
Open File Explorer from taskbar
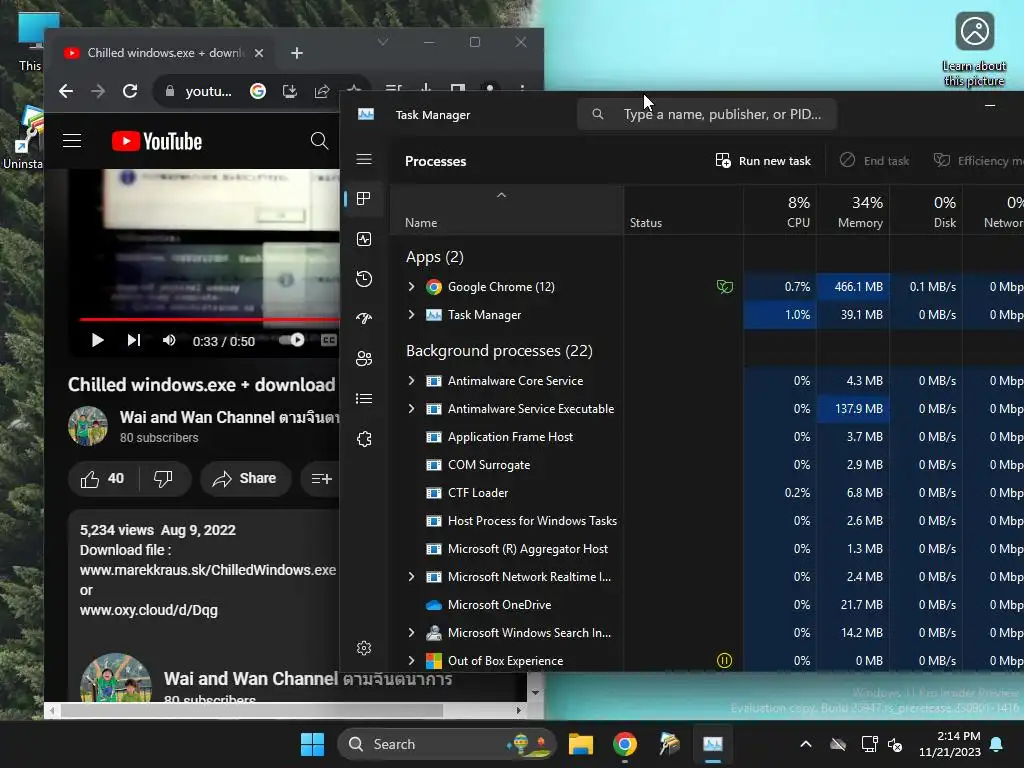(x=581, y=744)
